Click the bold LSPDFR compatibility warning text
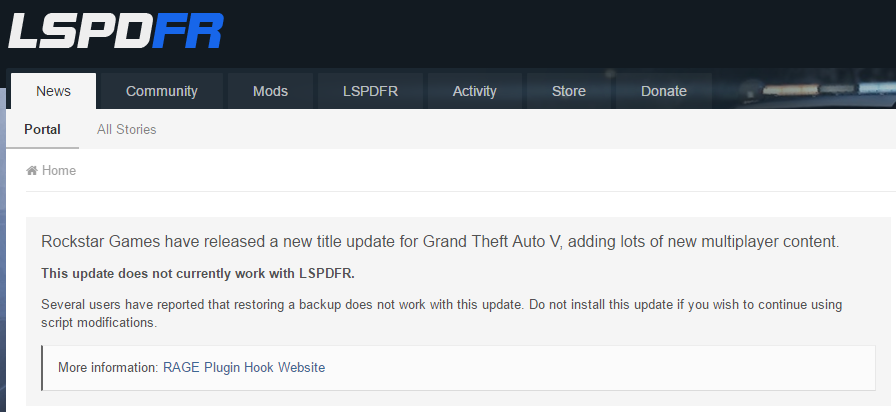The width and height of the screenshot is (896, 412). (198, 274)
